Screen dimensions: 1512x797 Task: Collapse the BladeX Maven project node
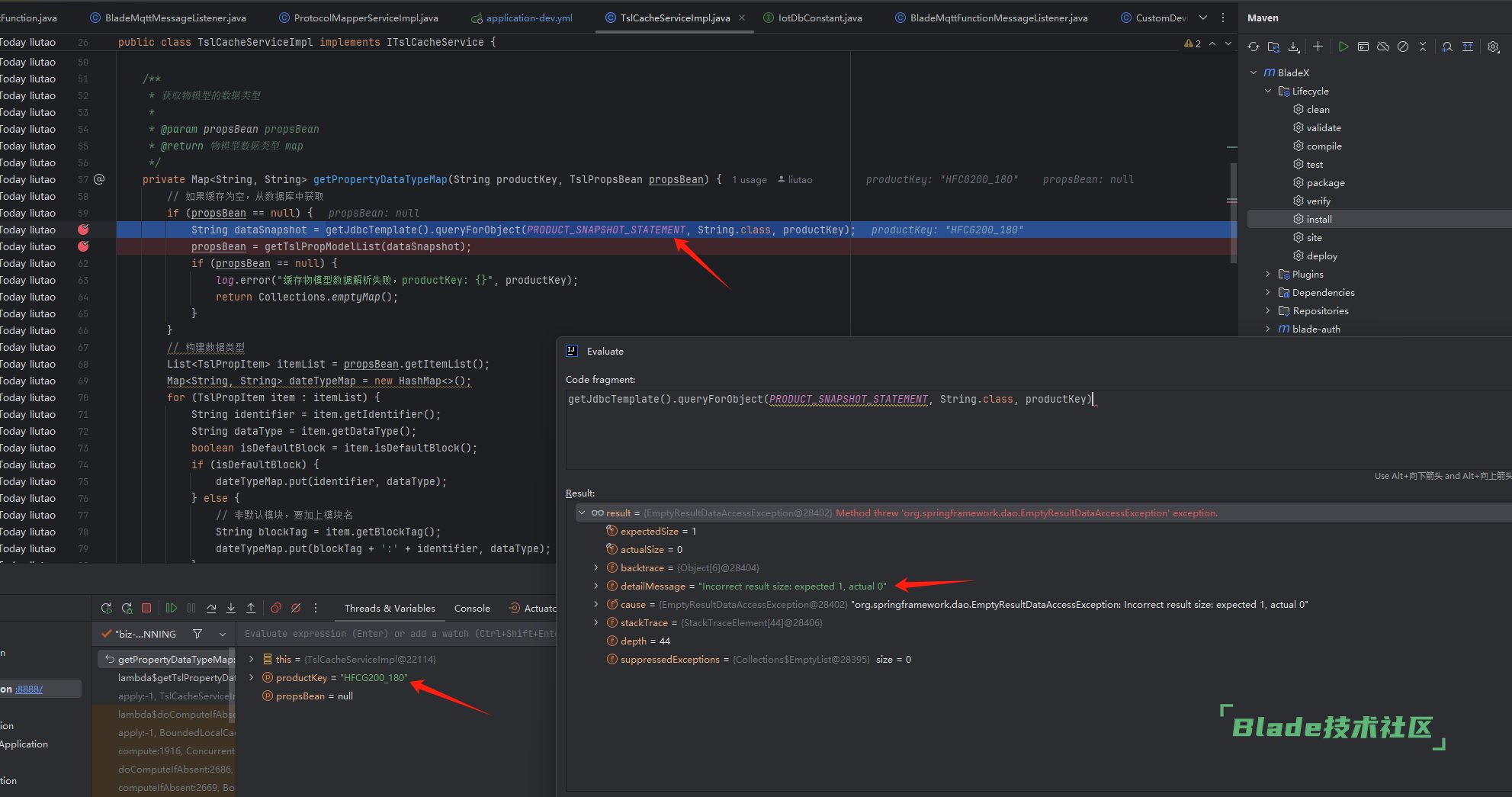pyautogui.click(x=1254, y=72)
